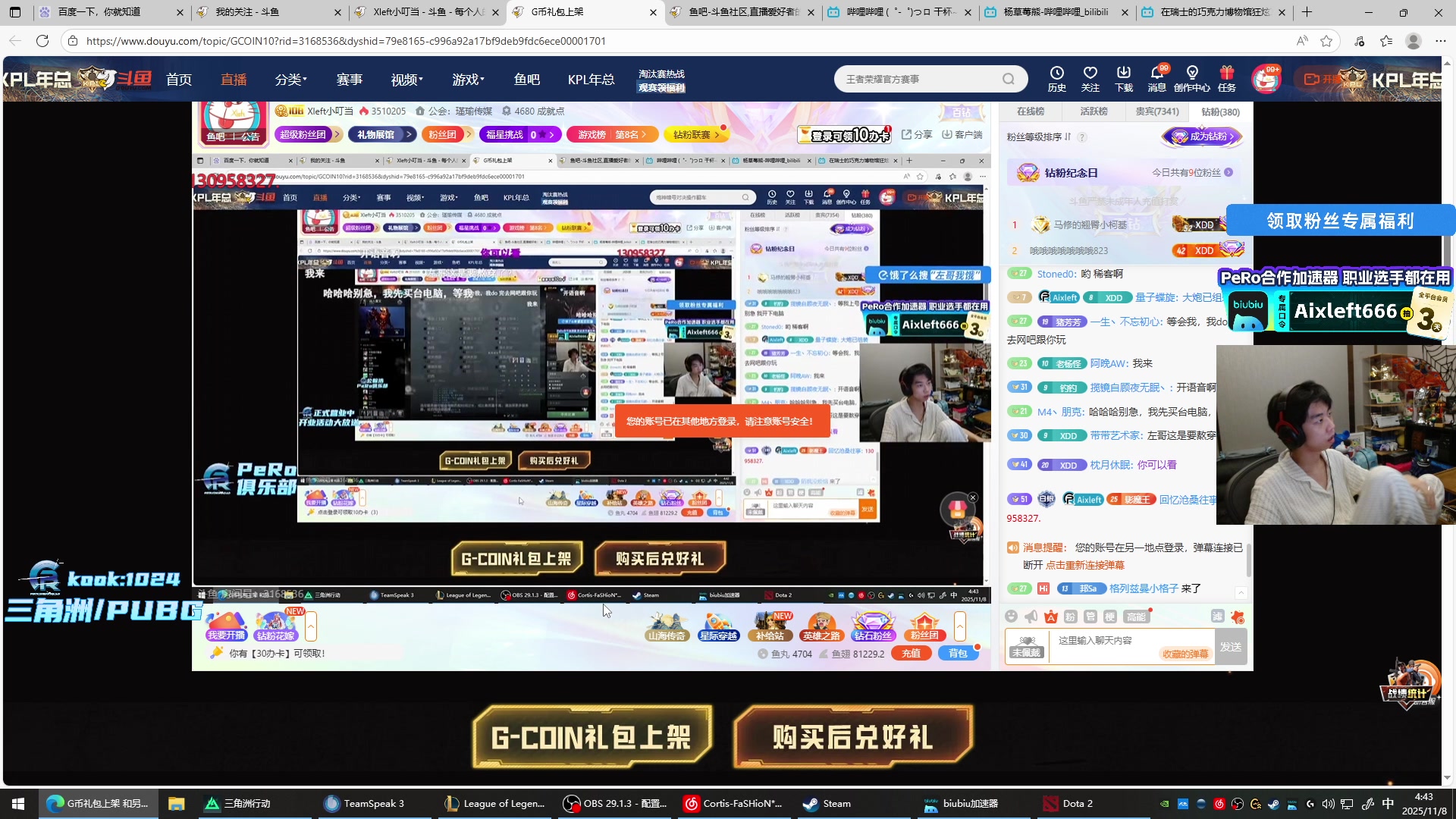Image resolution: width=1456 pixels, height=819 pixels.
Task: Toggle the 滤 danmaku filter button
Action: pyautogui.click(x=1217, y=617)
